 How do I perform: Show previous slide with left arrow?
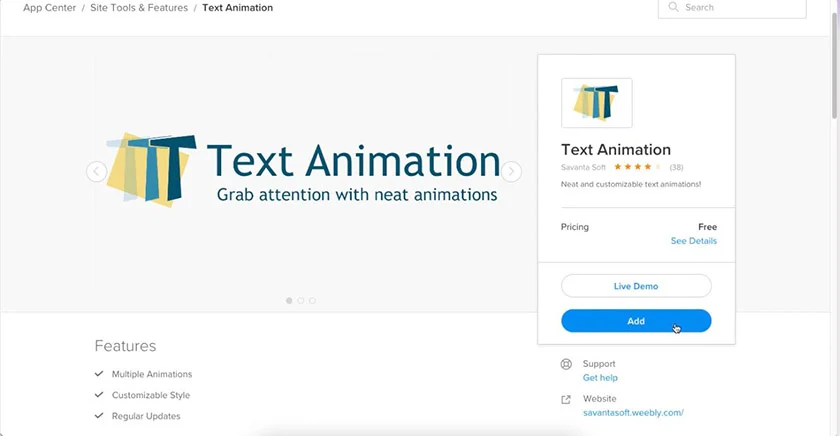coord(96,171)
